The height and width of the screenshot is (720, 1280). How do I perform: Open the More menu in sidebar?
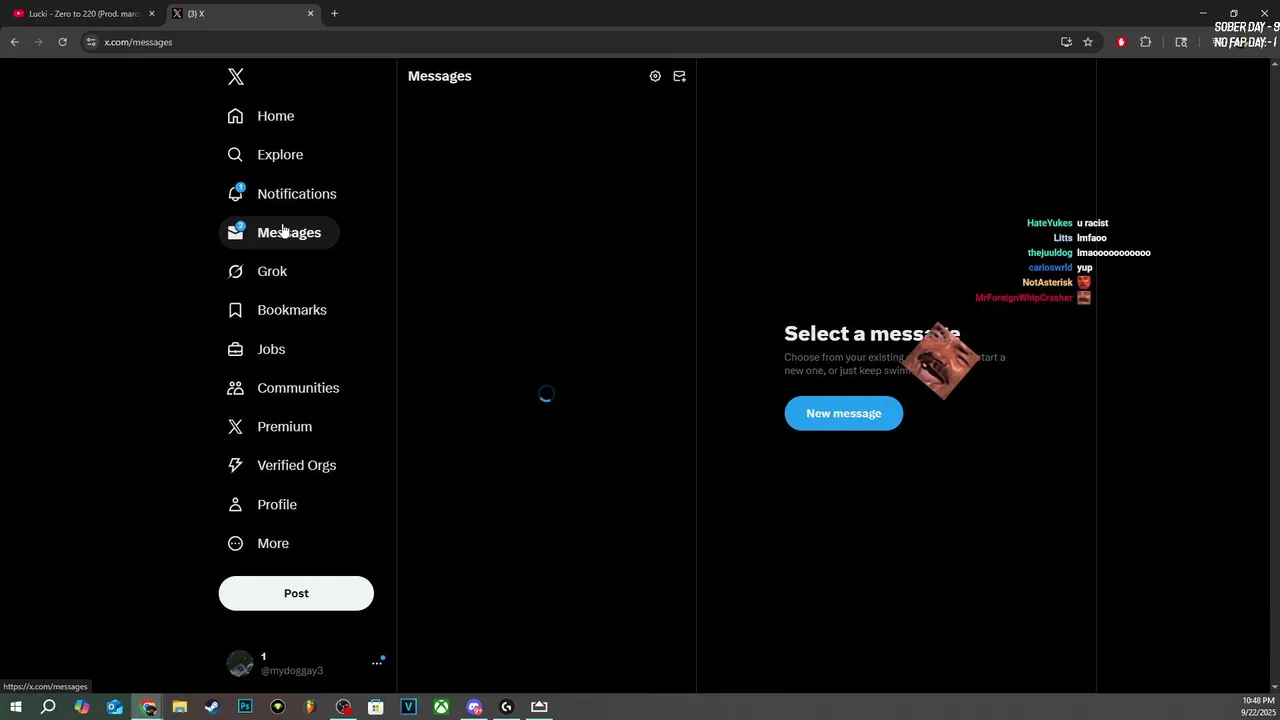click(x=258, y=544)
